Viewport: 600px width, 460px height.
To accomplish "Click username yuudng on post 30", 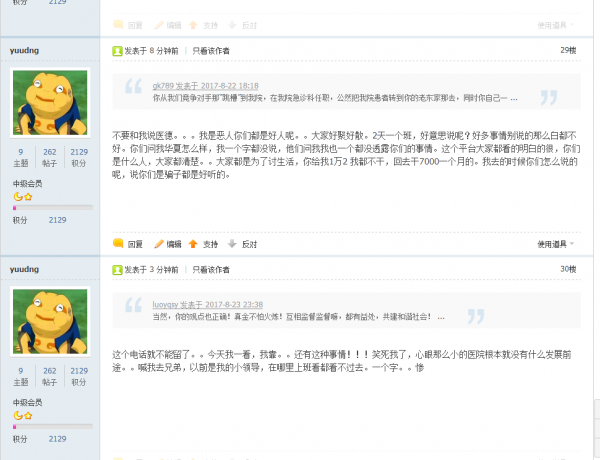I will pos(24,269).
